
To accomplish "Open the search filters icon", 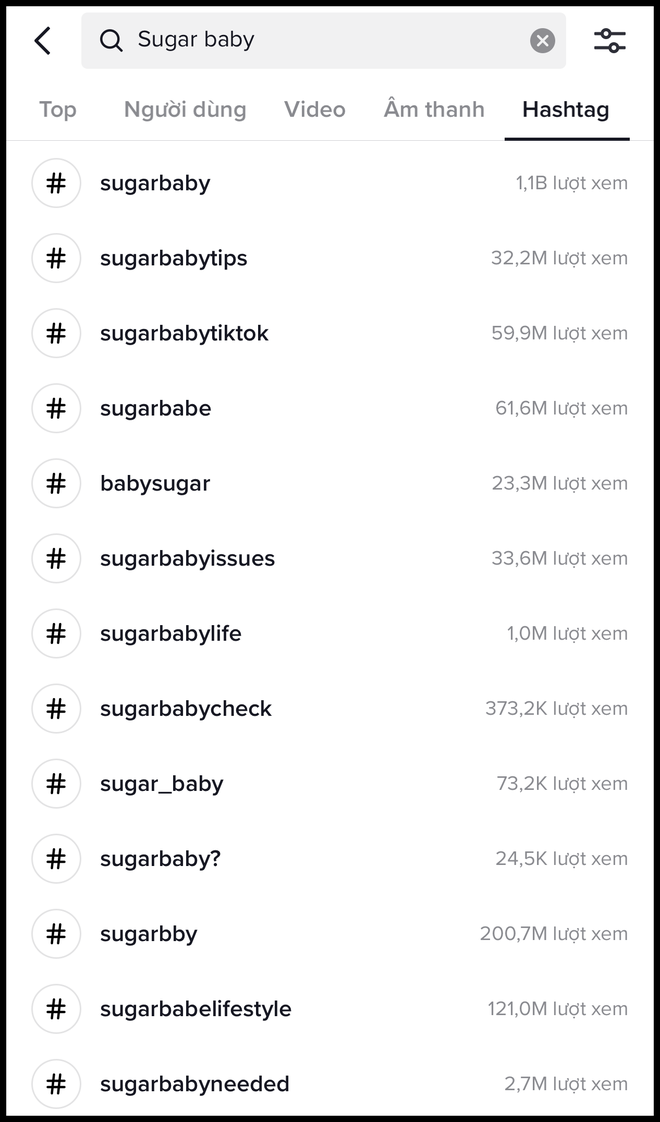I will 610,40.
